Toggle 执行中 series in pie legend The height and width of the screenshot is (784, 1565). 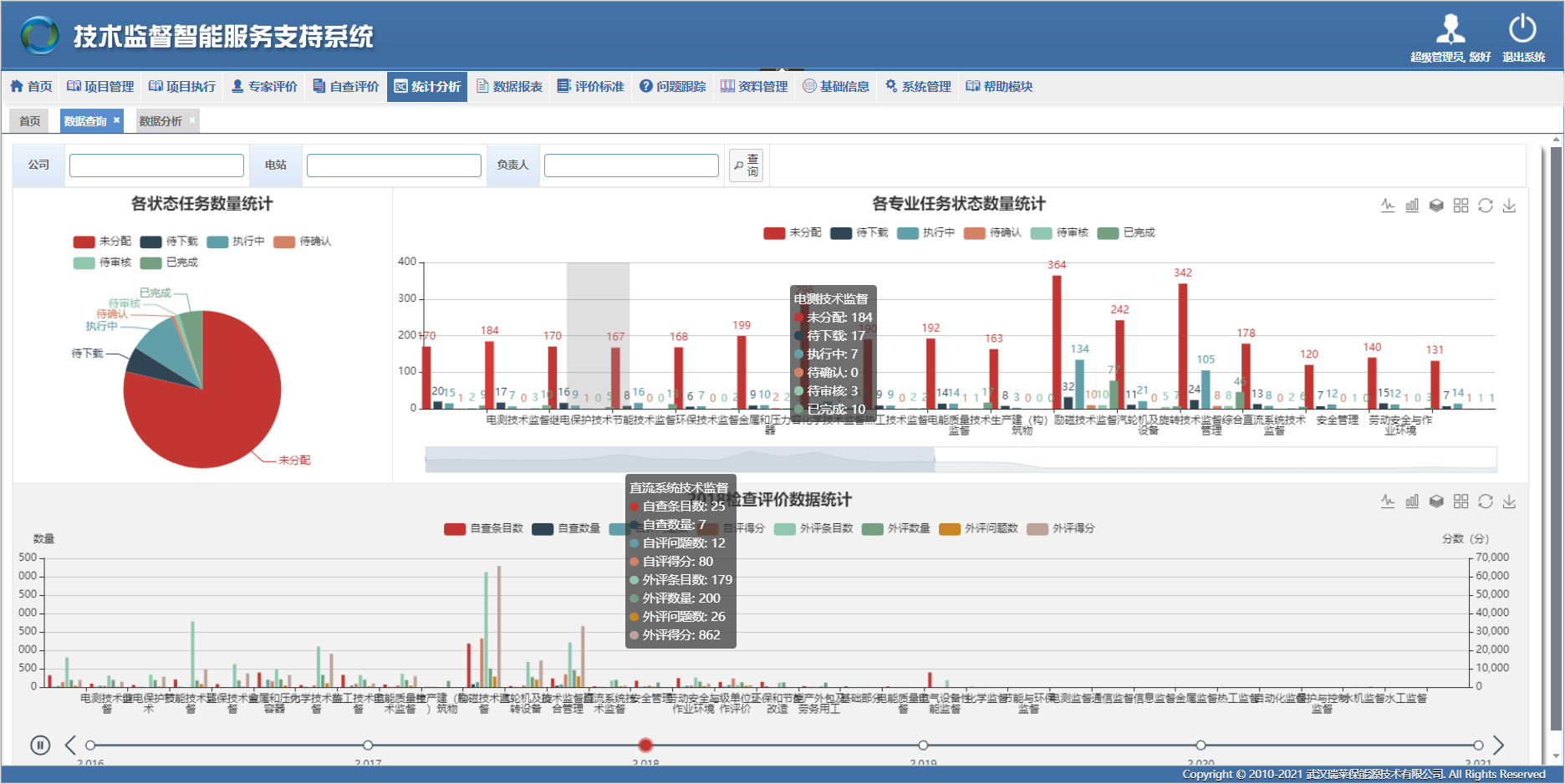(236, 242)
